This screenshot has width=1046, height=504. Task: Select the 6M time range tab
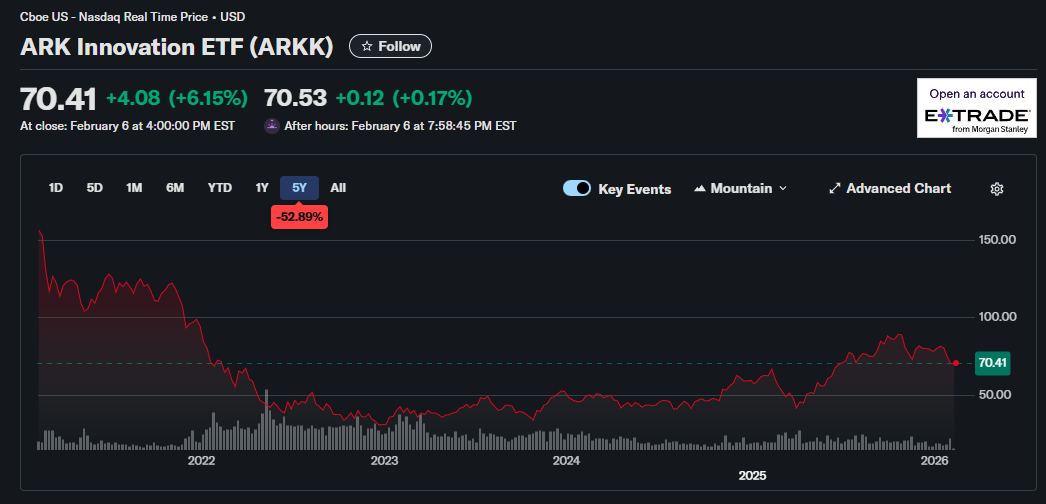tap(175, 188)
